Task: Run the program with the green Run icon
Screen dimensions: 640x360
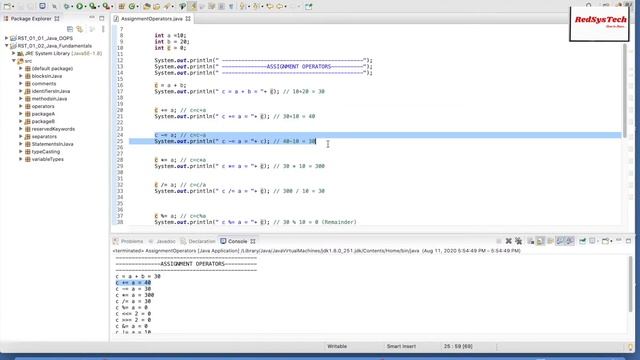Action: (x=80, y=6)
